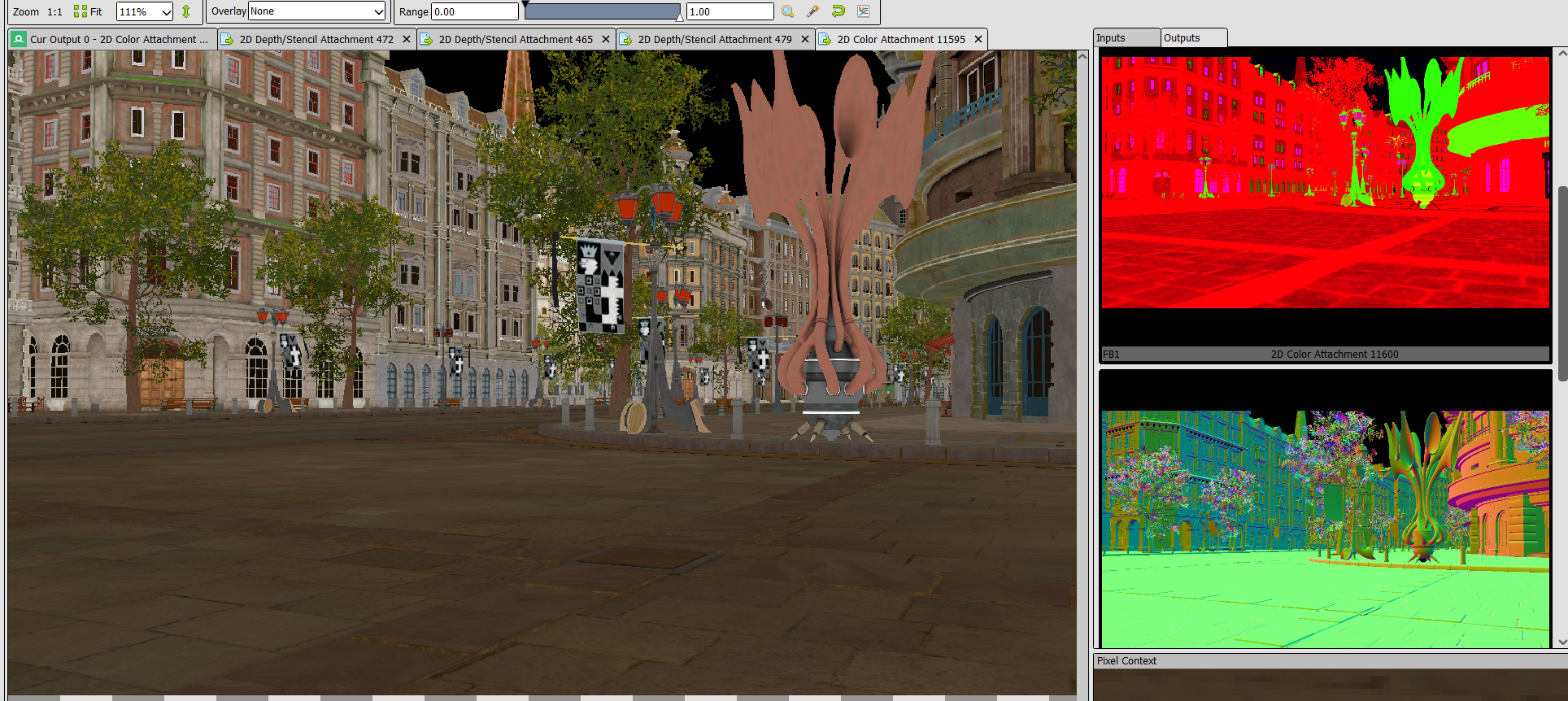This screenshot has width=1568, height=701.
Task: Close the Depth/Stencil Attachment 465 tab
Action: (606, 39)
